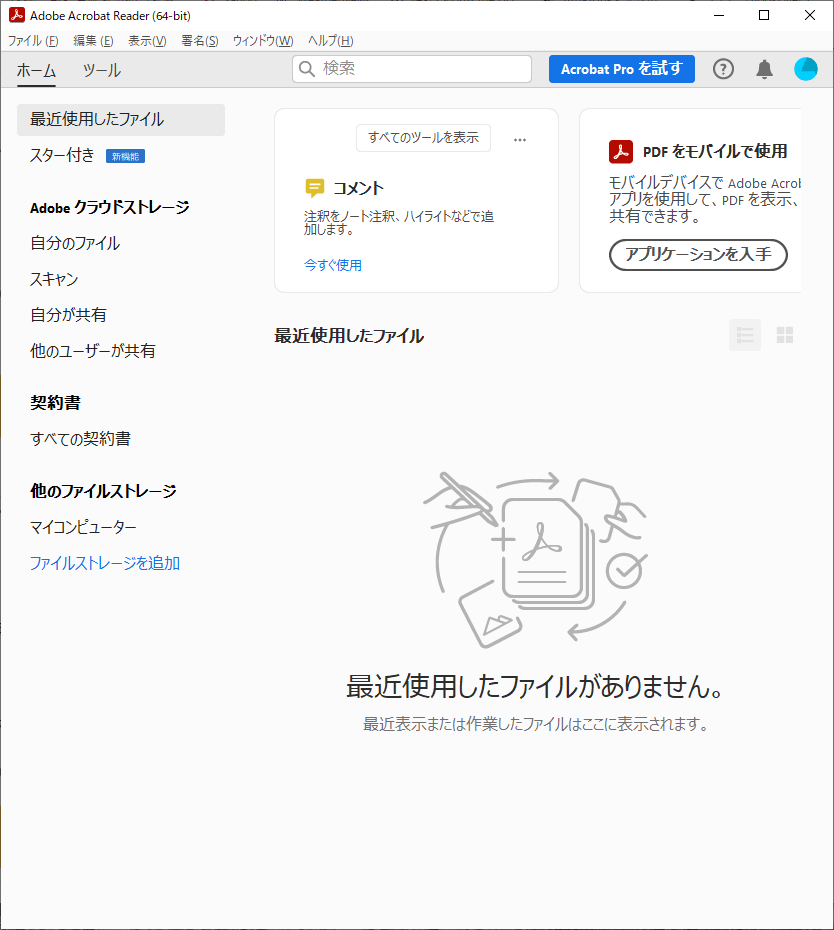Click the PDF をモバイルで使用 heading
Image resolution: width=834 pixels, height=930 pixels.
point(715,151)
